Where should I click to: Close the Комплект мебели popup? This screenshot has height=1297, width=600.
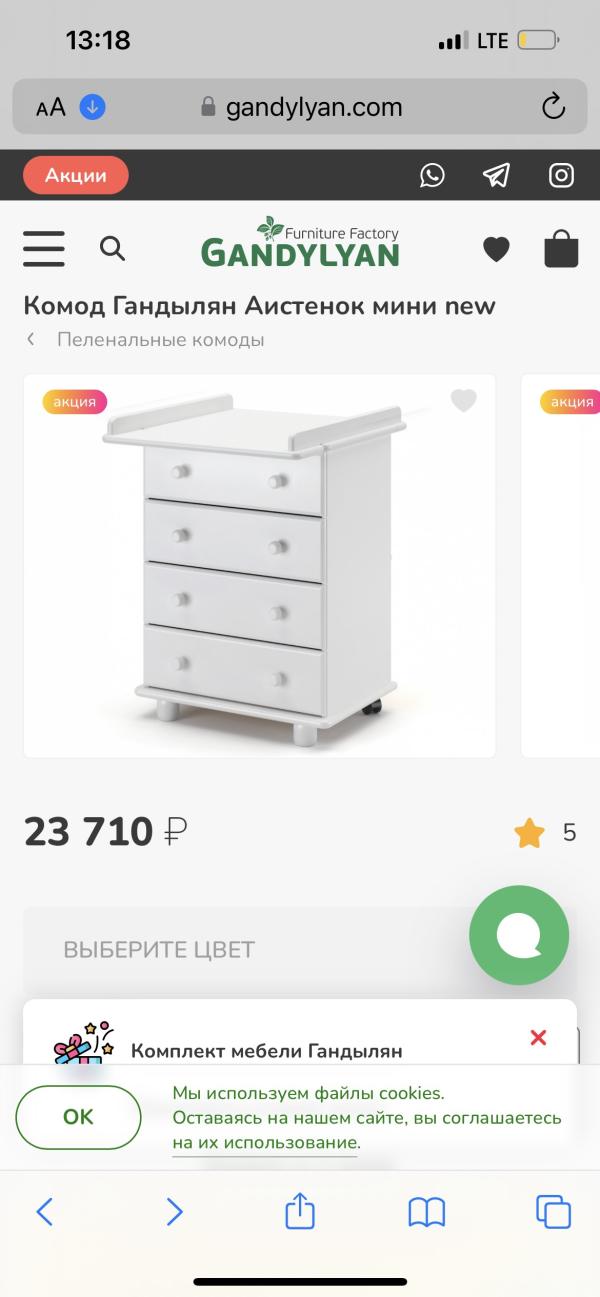(538, 1038)
